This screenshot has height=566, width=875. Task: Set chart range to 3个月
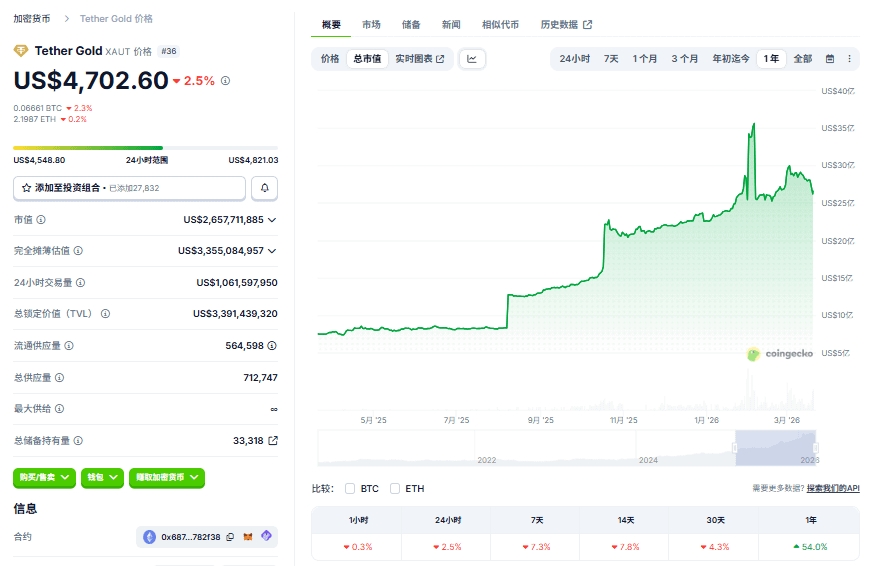pyautogui.click(x=685, y=59)
